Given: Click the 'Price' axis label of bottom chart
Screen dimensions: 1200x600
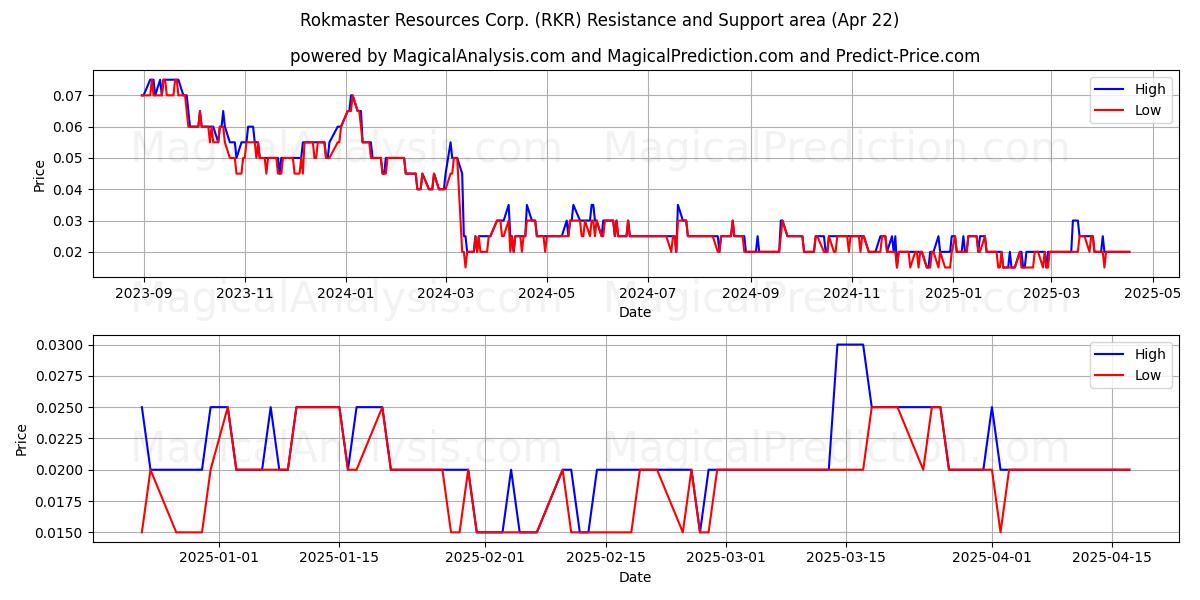Looking at the screenshot, I should tap(23, 439).
